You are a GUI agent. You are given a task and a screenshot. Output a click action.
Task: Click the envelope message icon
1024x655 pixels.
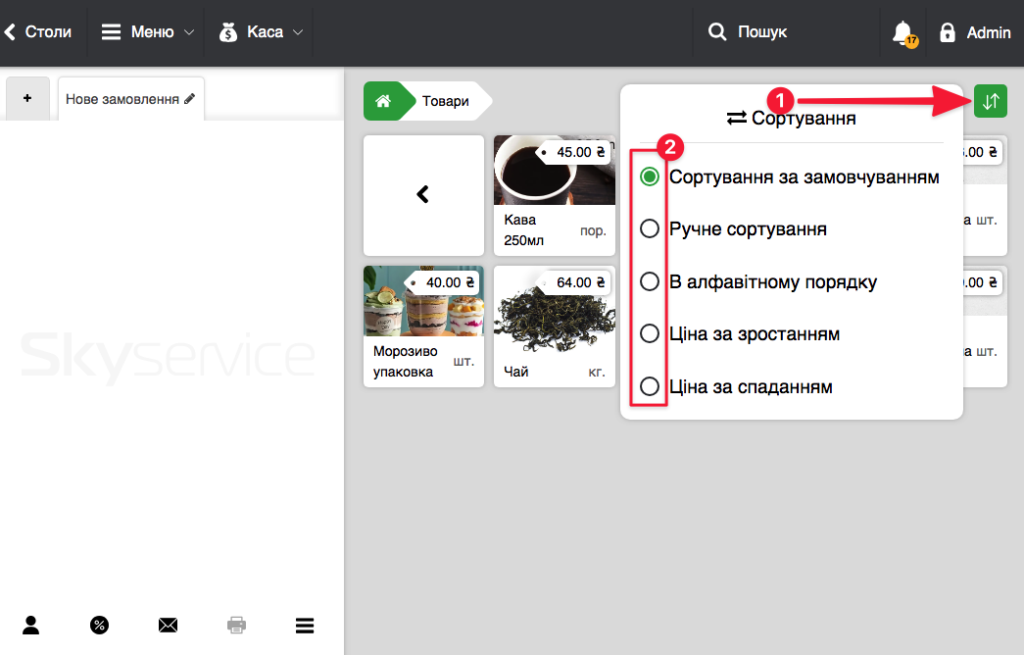168,625
